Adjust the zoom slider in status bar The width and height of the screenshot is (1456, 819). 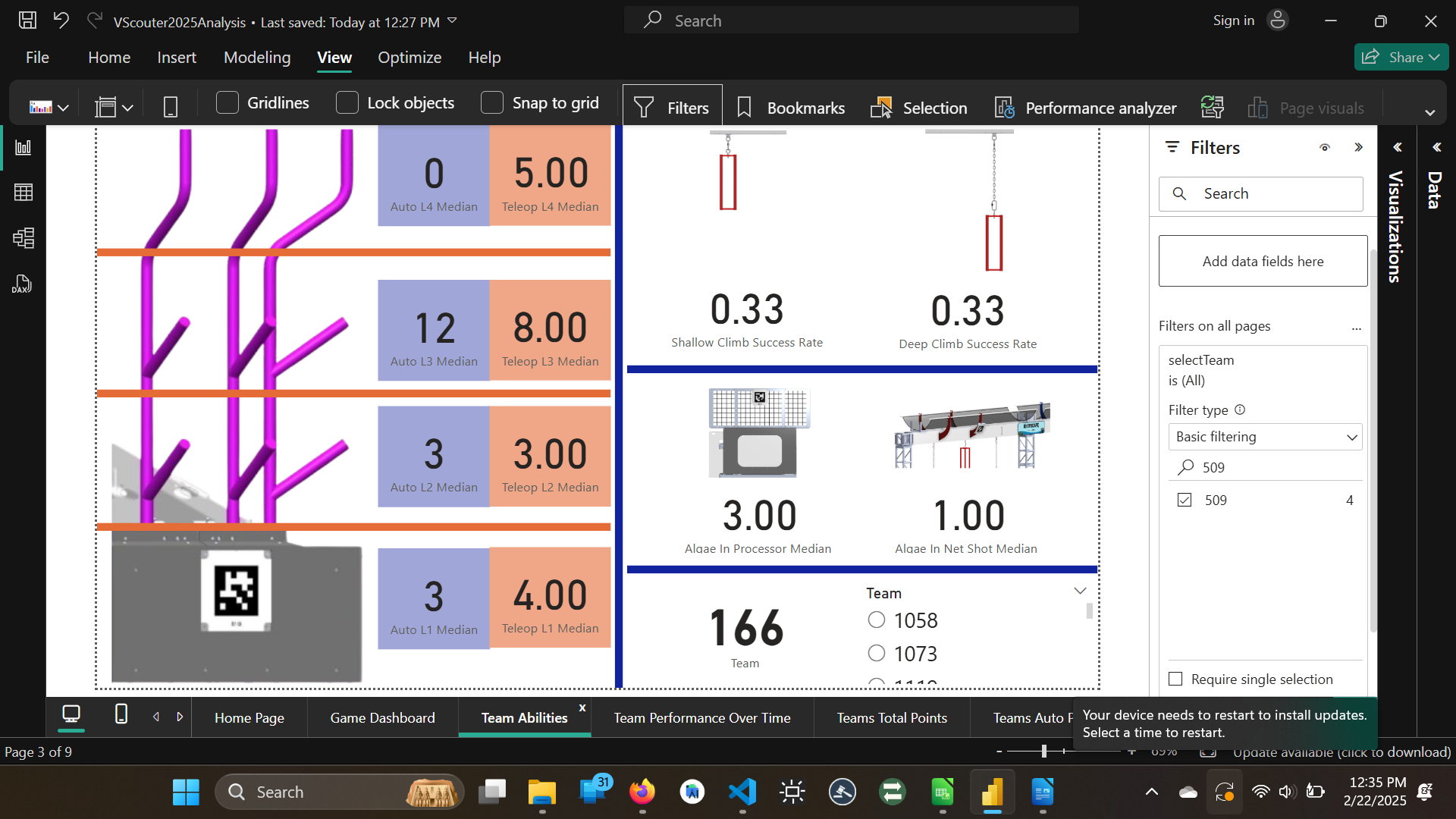click(x=1044, y=751)
